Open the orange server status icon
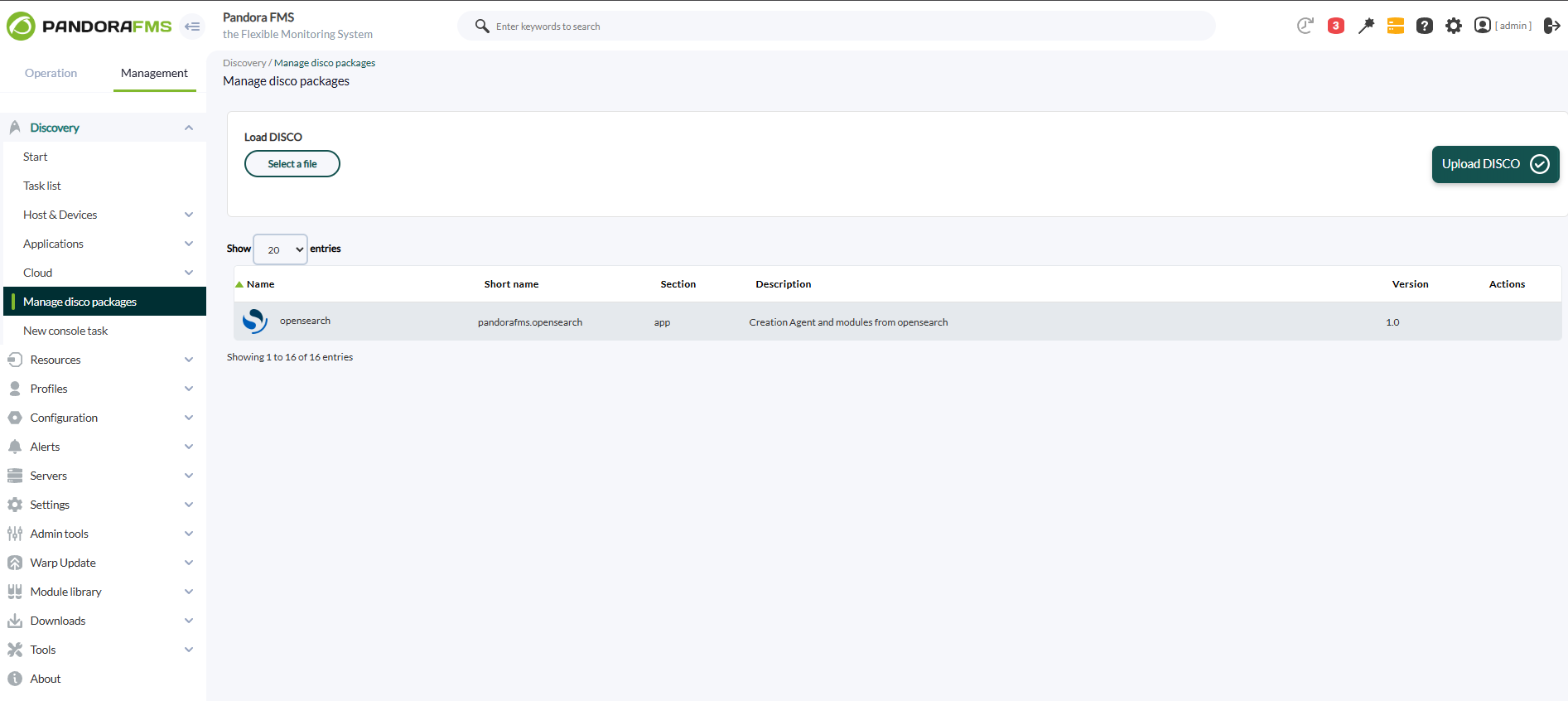1568x701 pixels. pos(1396,26)
